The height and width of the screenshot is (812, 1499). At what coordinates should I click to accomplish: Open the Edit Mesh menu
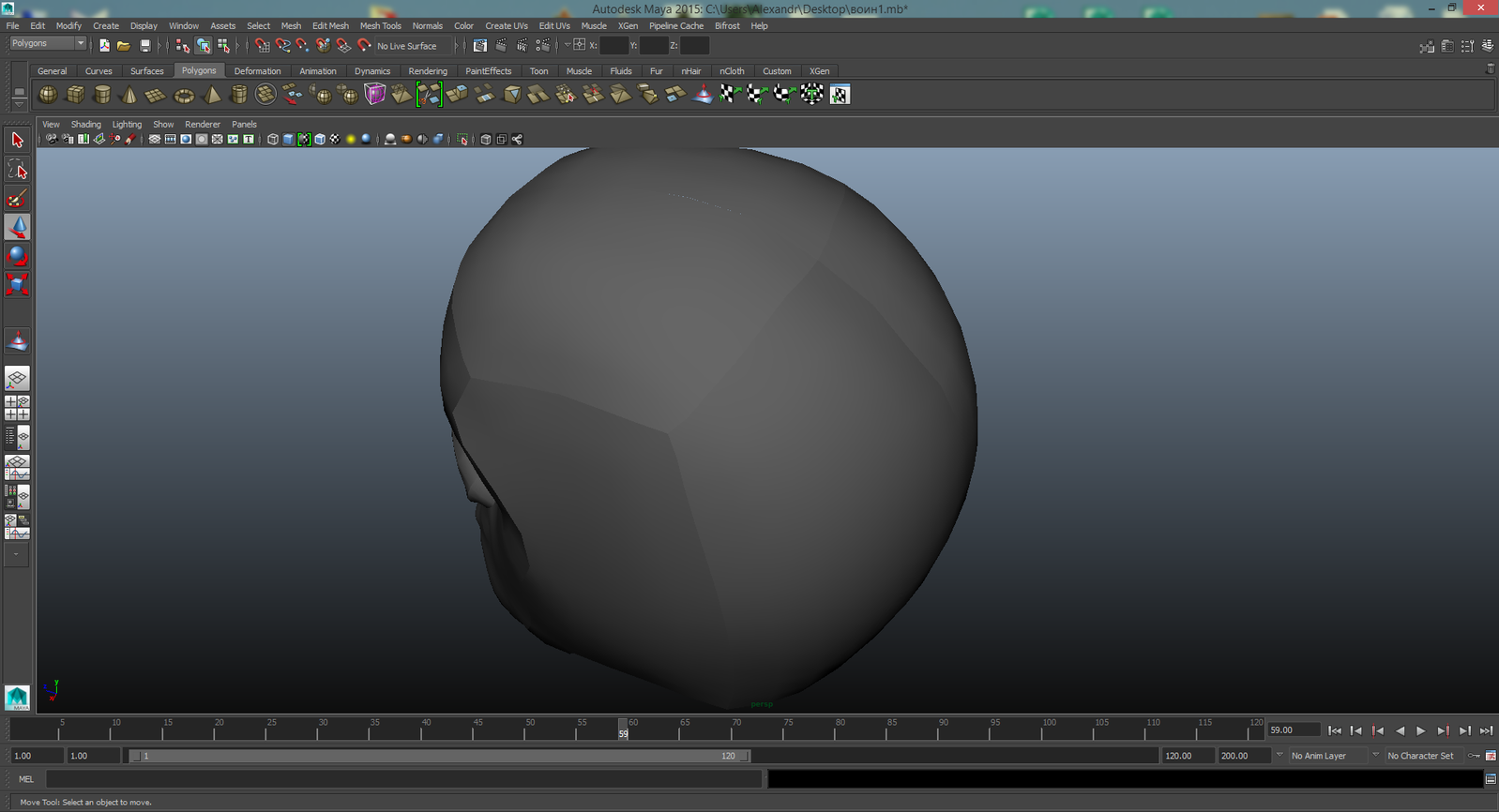[x=330, y=26]
